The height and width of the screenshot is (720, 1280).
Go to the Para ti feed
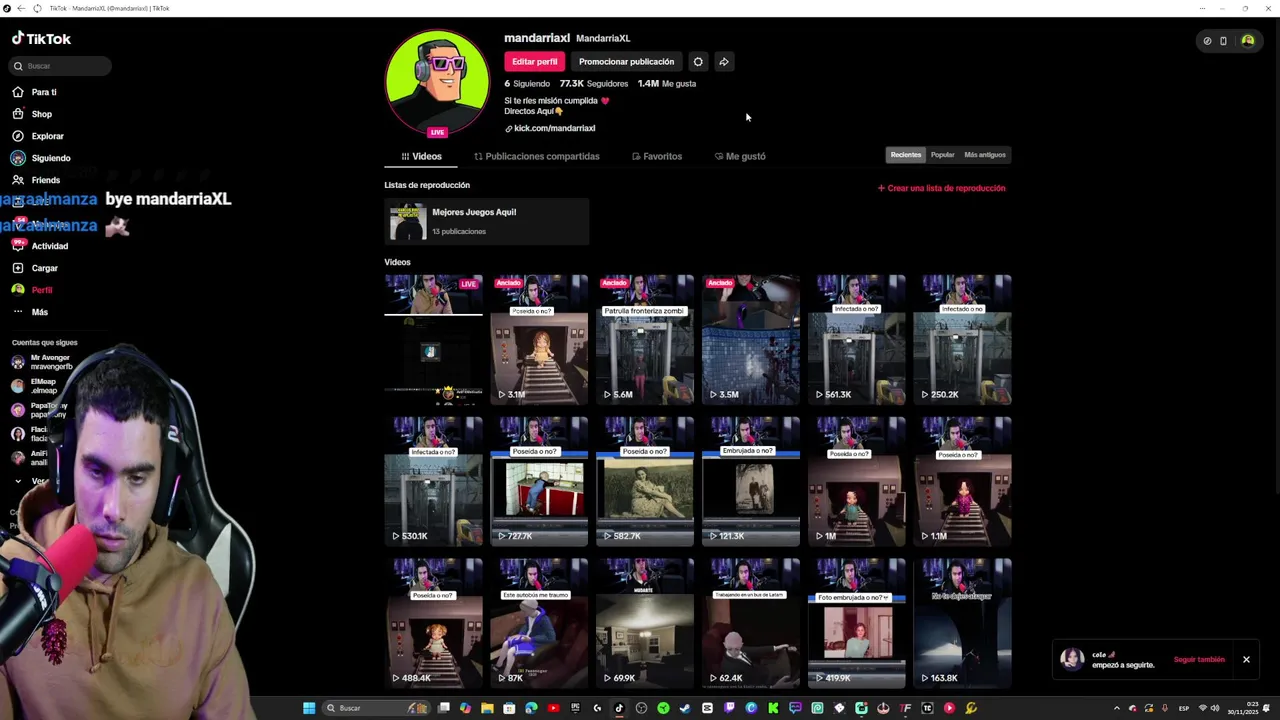click(x=34, y=92)
